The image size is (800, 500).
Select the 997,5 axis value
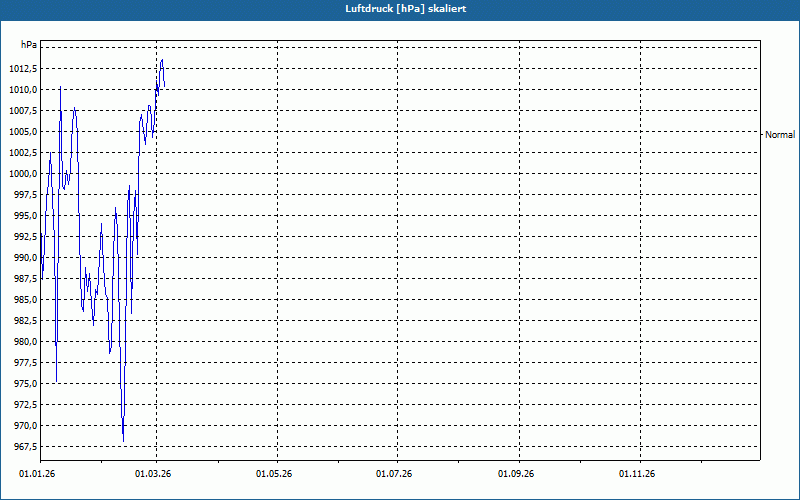pyautogui.click(x=25, y=194)
